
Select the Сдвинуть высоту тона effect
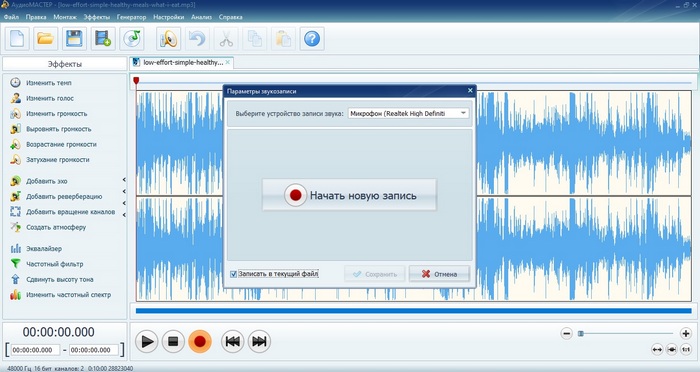[52, 279]
